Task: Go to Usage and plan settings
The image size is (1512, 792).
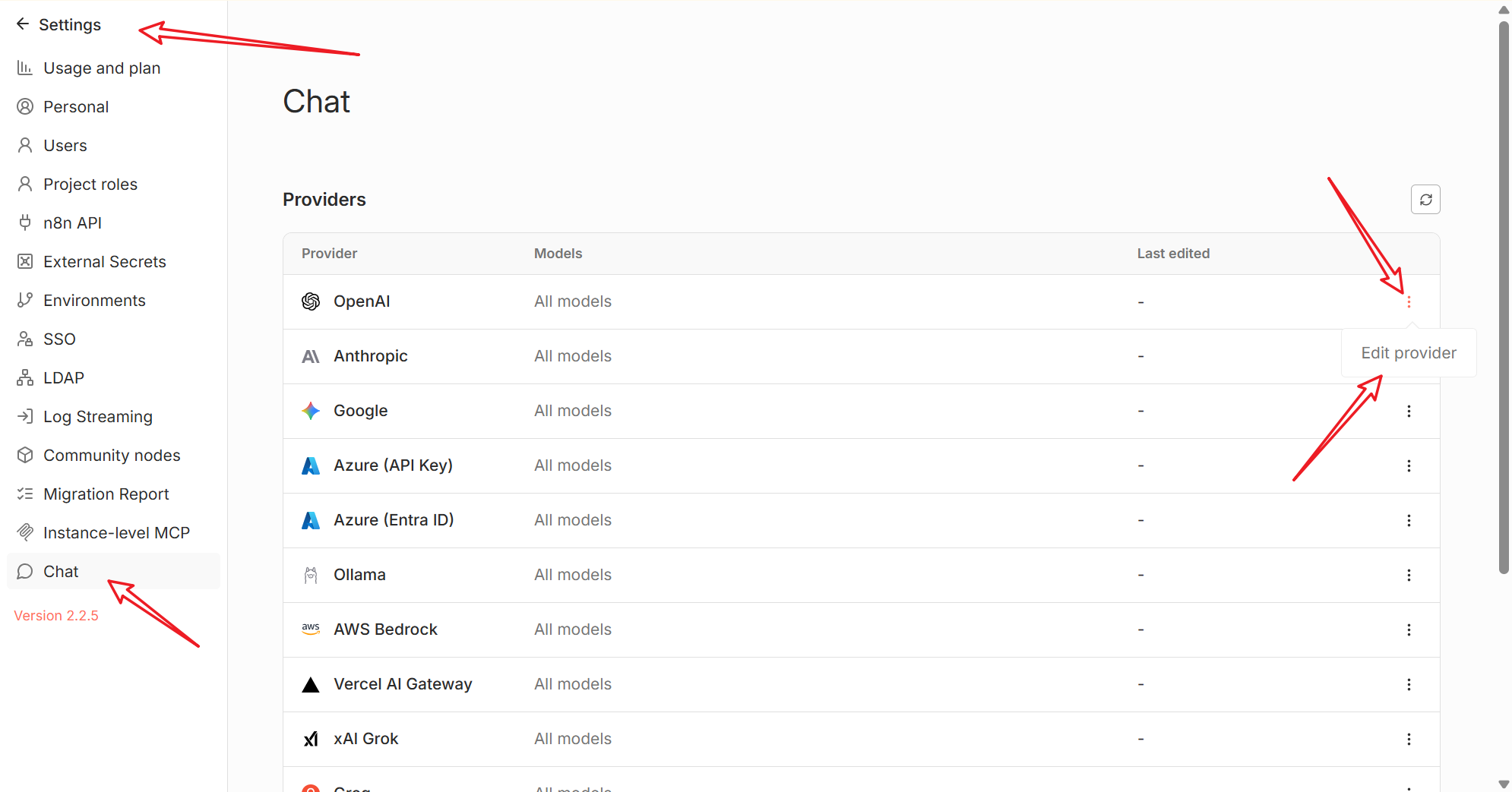Action: click(113, 68)
